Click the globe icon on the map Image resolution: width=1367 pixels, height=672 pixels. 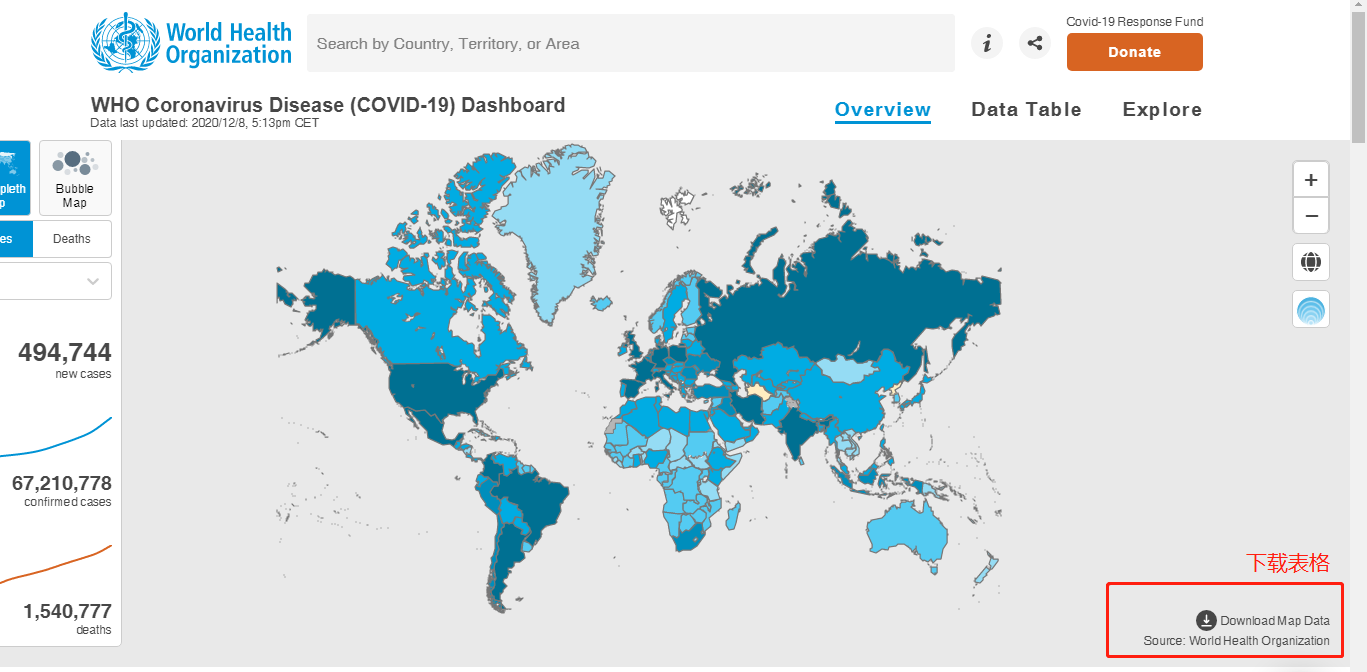point(1311,263)
